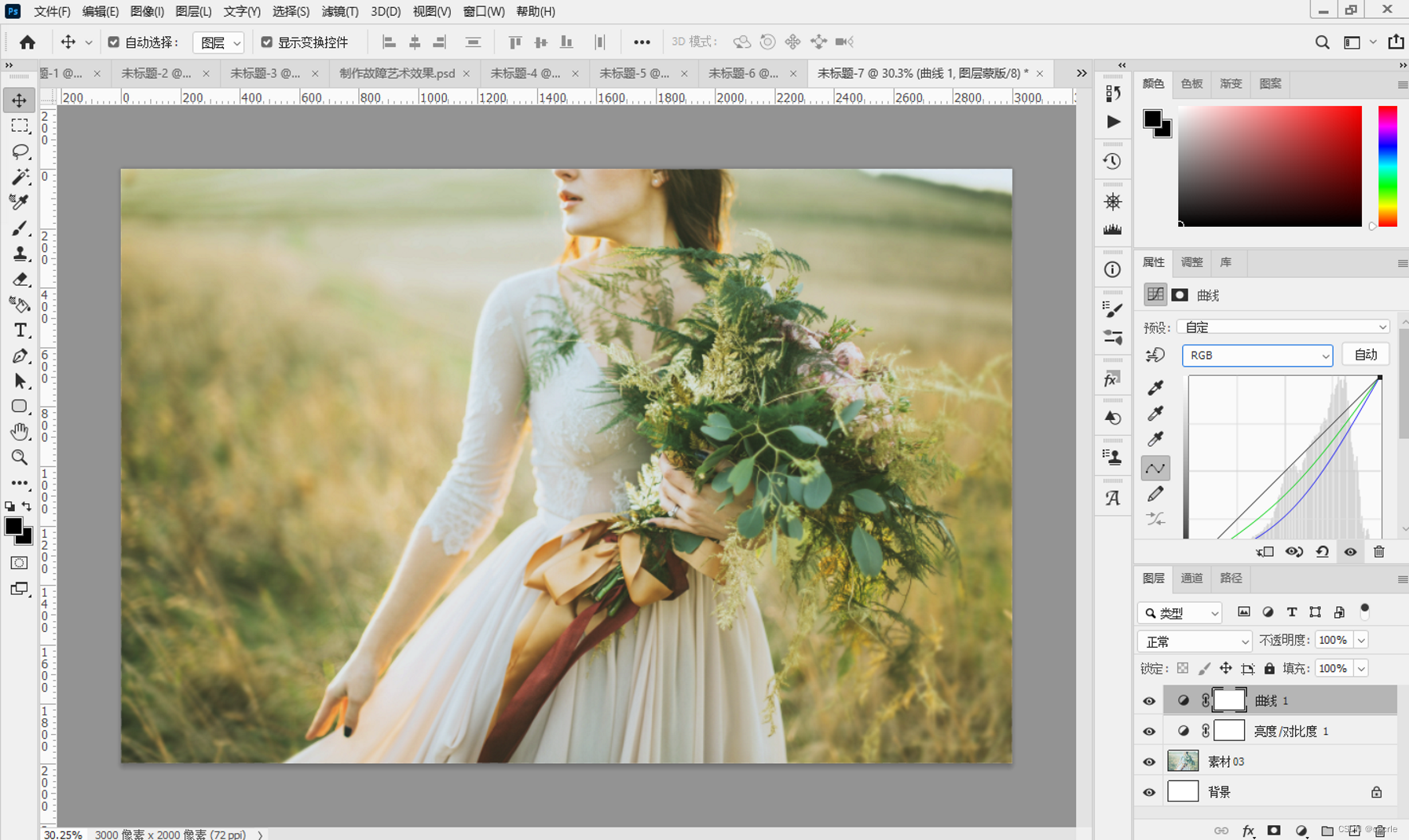This screenshot has height=840, width=1409.
Task: Hide the 曲线 1 layer
Action: pos(1149,701)
